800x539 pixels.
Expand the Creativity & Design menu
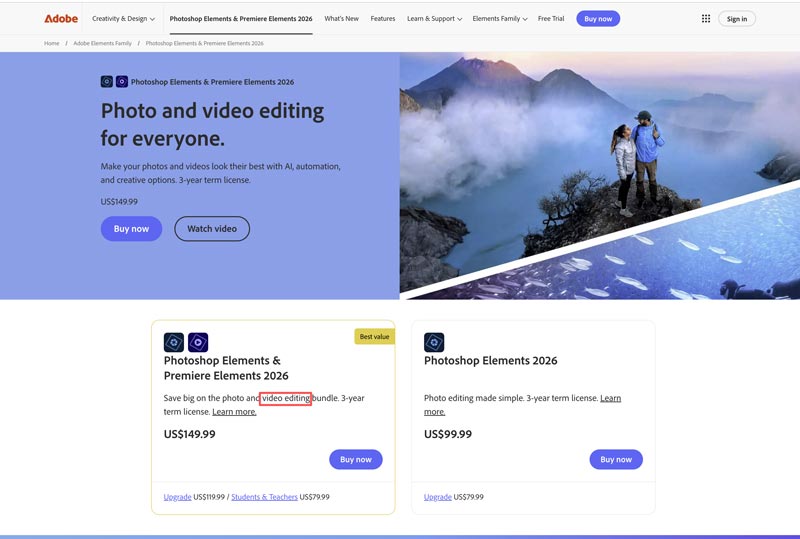(123, 19)
